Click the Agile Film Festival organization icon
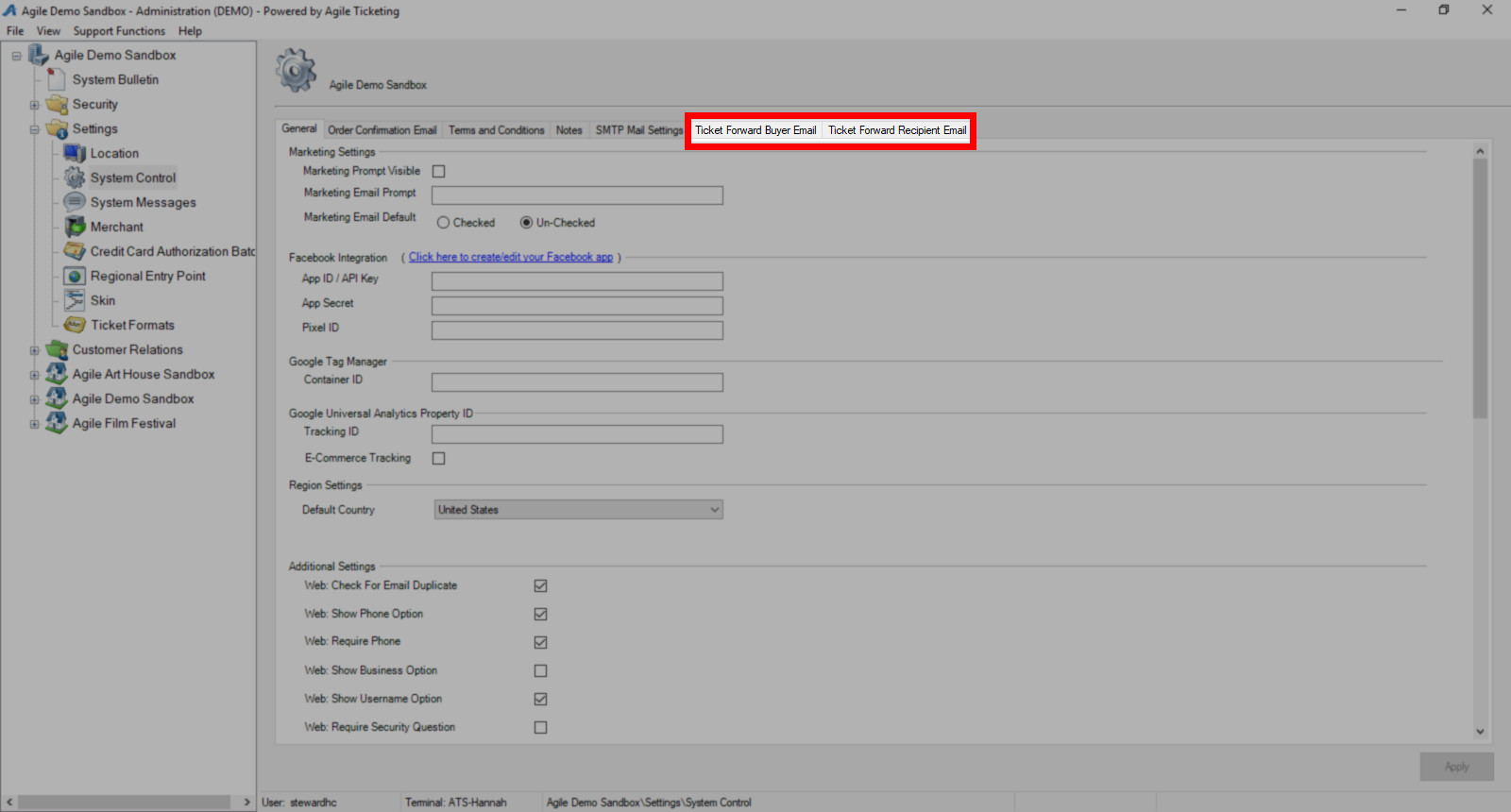The height and width of the screenshot is (812, 1511). tap(57, 423)
